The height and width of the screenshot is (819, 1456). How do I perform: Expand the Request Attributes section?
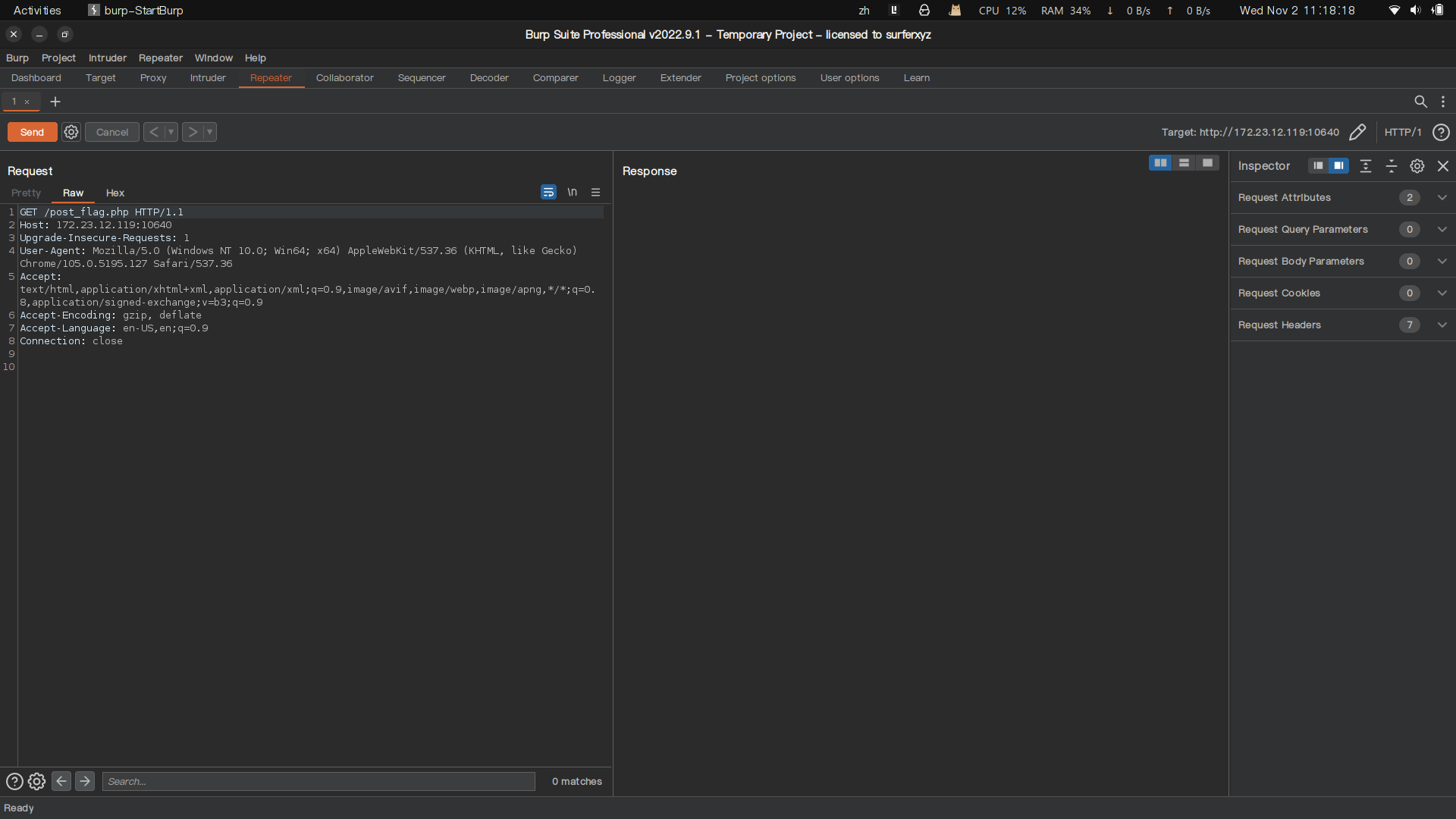1442,197
